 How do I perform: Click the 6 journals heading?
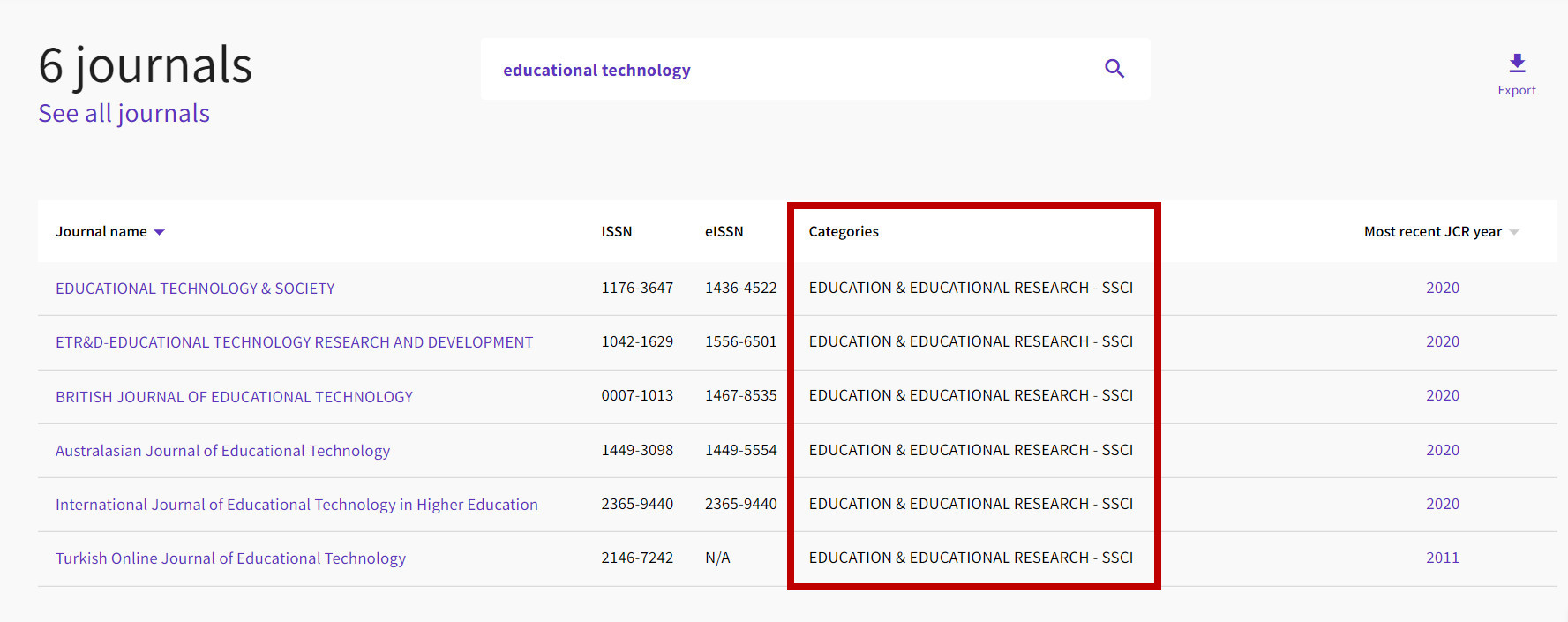pos(146,66)
